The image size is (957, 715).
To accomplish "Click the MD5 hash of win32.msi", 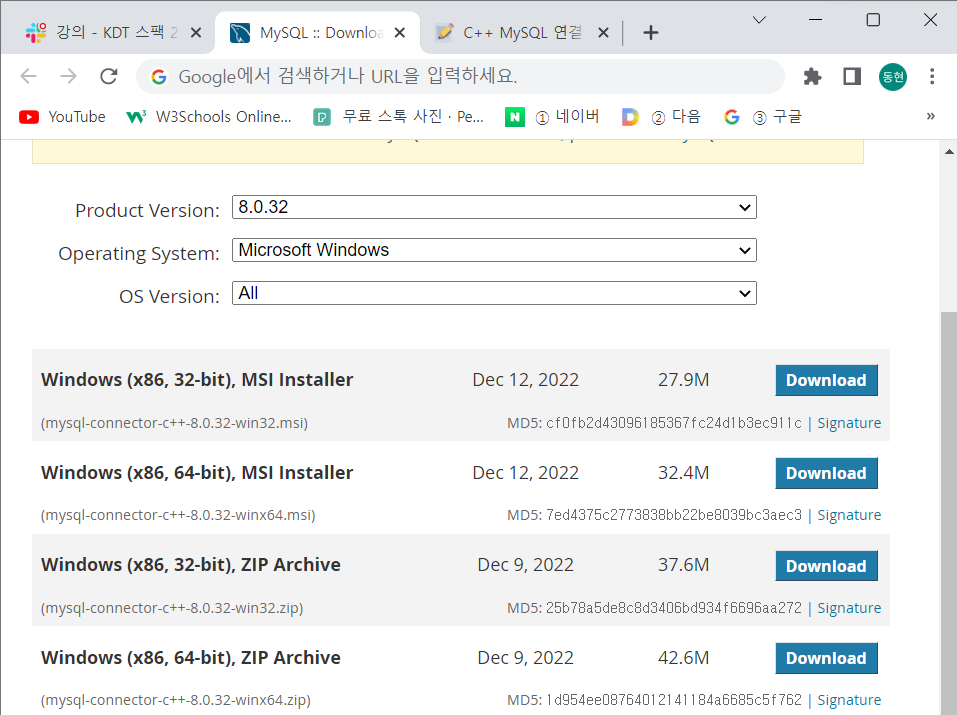I will [x=674, y=423].
